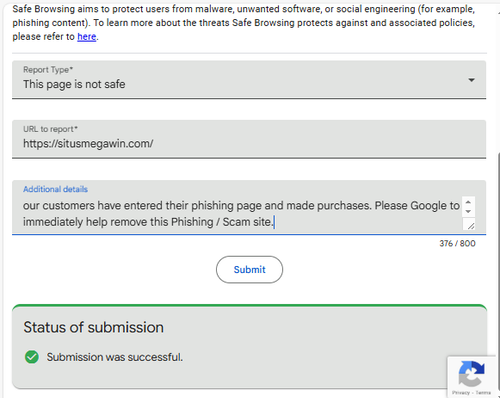
Task: Click textarea scroll down arrow
Action: tap(468, 211)
